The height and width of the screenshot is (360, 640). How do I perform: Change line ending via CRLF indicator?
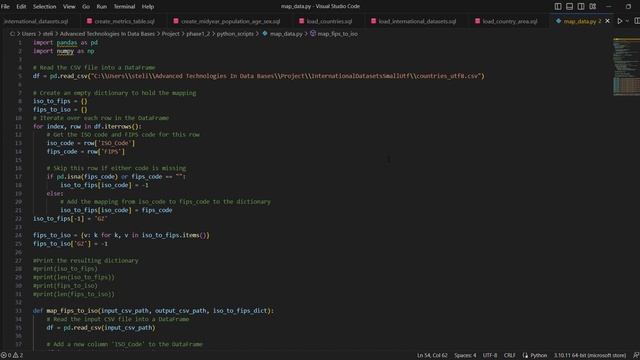509,356
